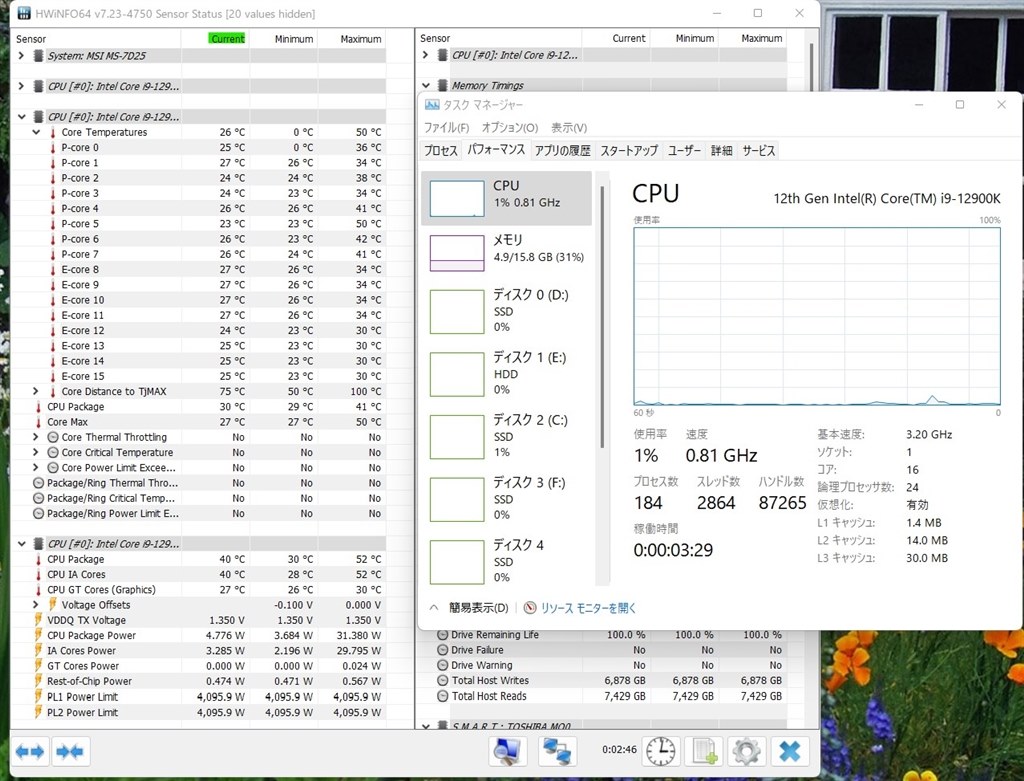Screen dimensions: 1024x781
Task: Switch to the スタートアップ tab
Action: click(629, 151)
